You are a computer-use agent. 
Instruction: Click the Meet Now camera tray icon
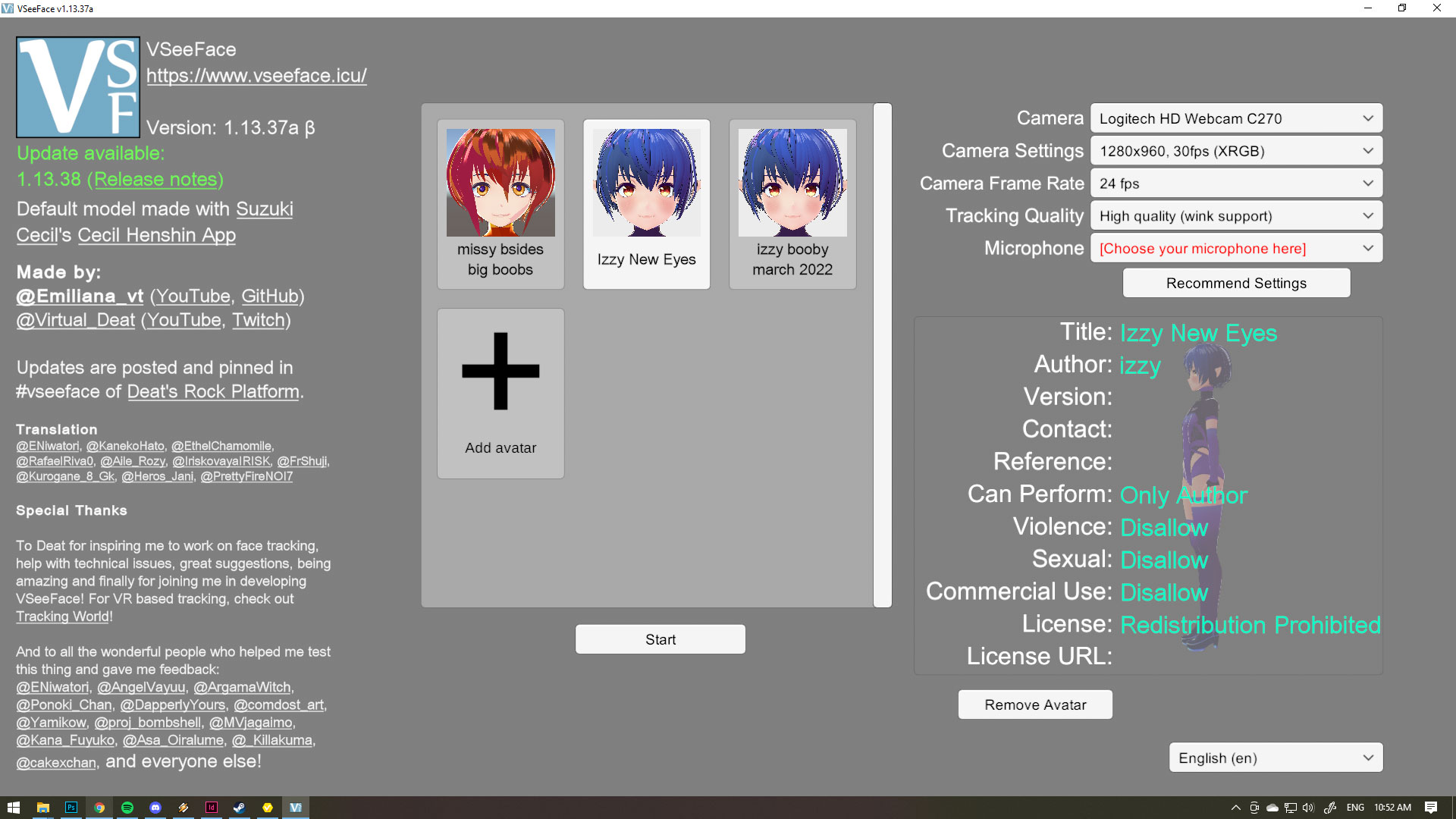coord(1254,808)
